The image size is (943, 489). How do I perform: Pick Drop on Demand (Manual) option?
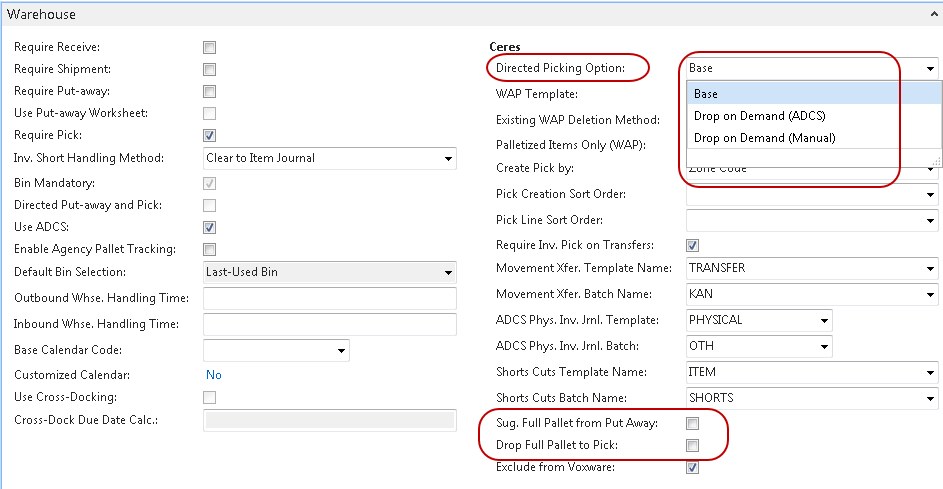764,138
